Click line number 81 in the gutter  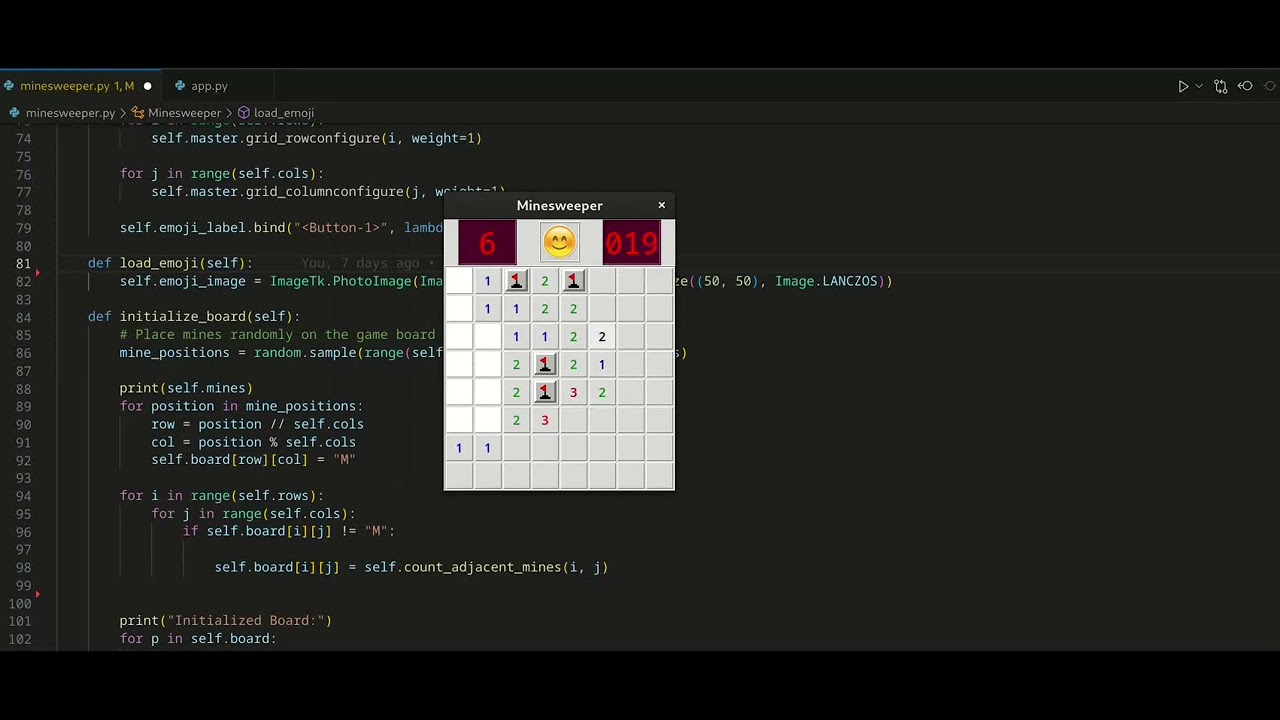23,263
